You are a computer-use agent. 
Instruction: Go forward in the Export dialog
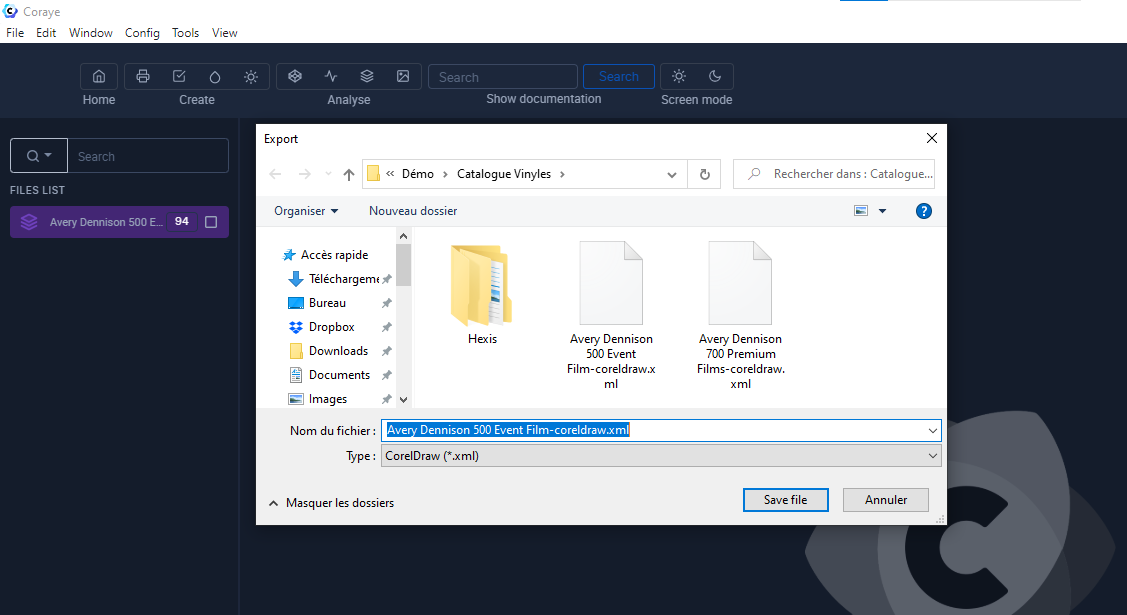coord(305,174)
